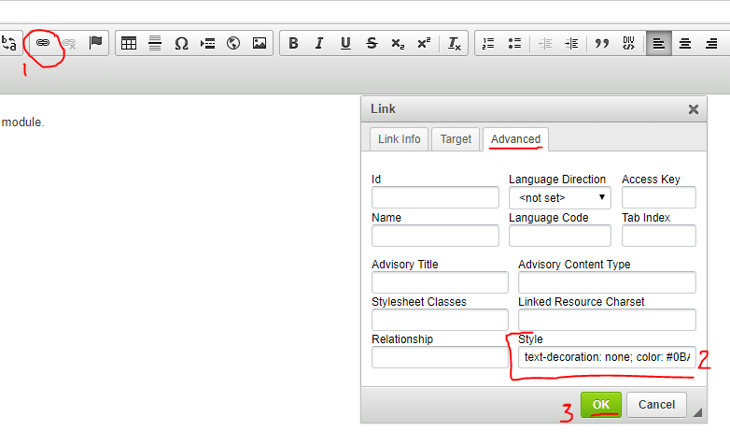
Task: Click the page break icon
Action: [208, 44]
